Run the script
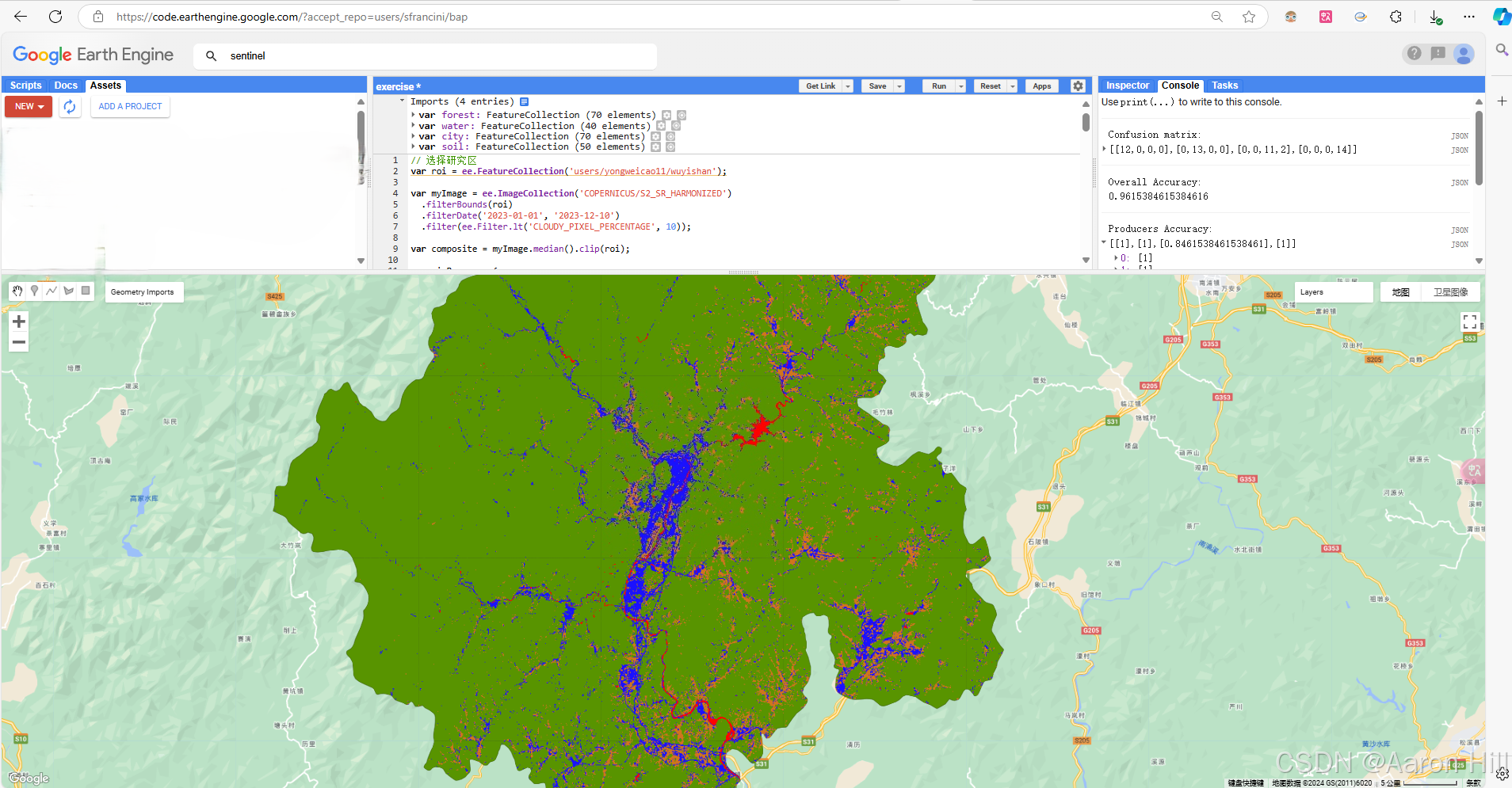The height and width of the screenshot is (788, 1512). pos(939,86)
